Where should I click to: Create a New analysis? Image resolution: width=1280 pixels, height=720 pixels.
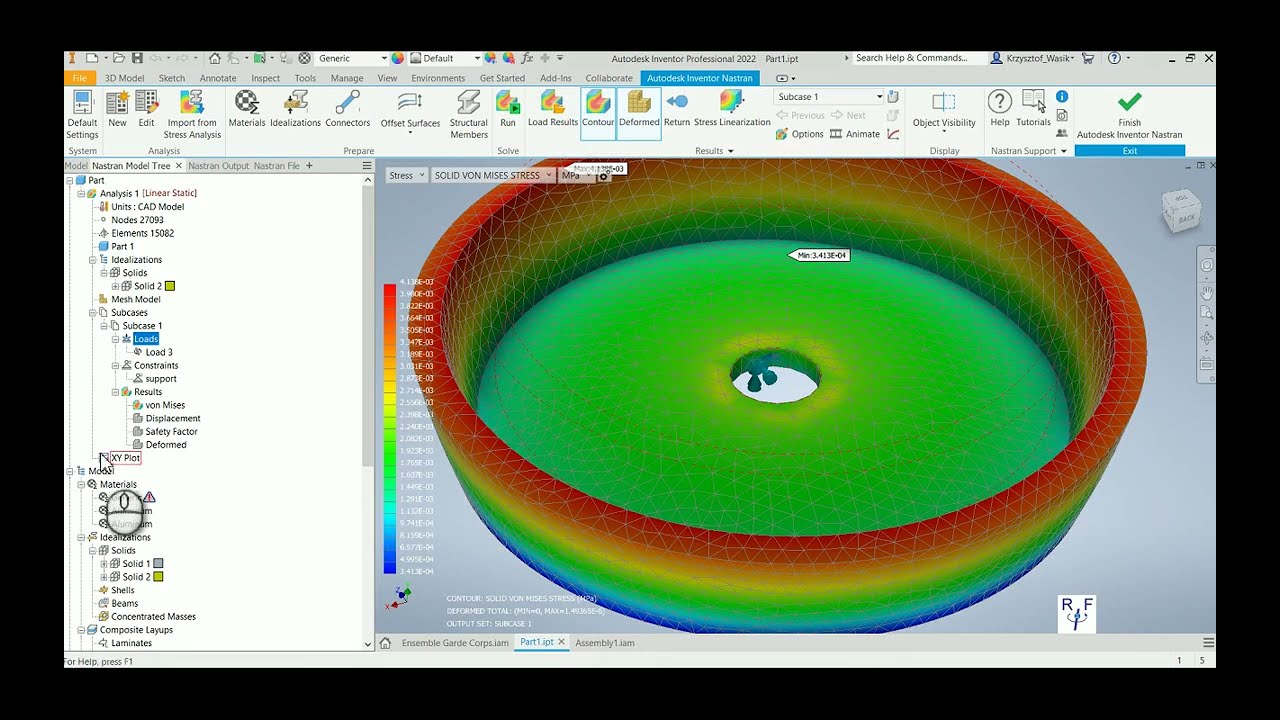[117, 110]
